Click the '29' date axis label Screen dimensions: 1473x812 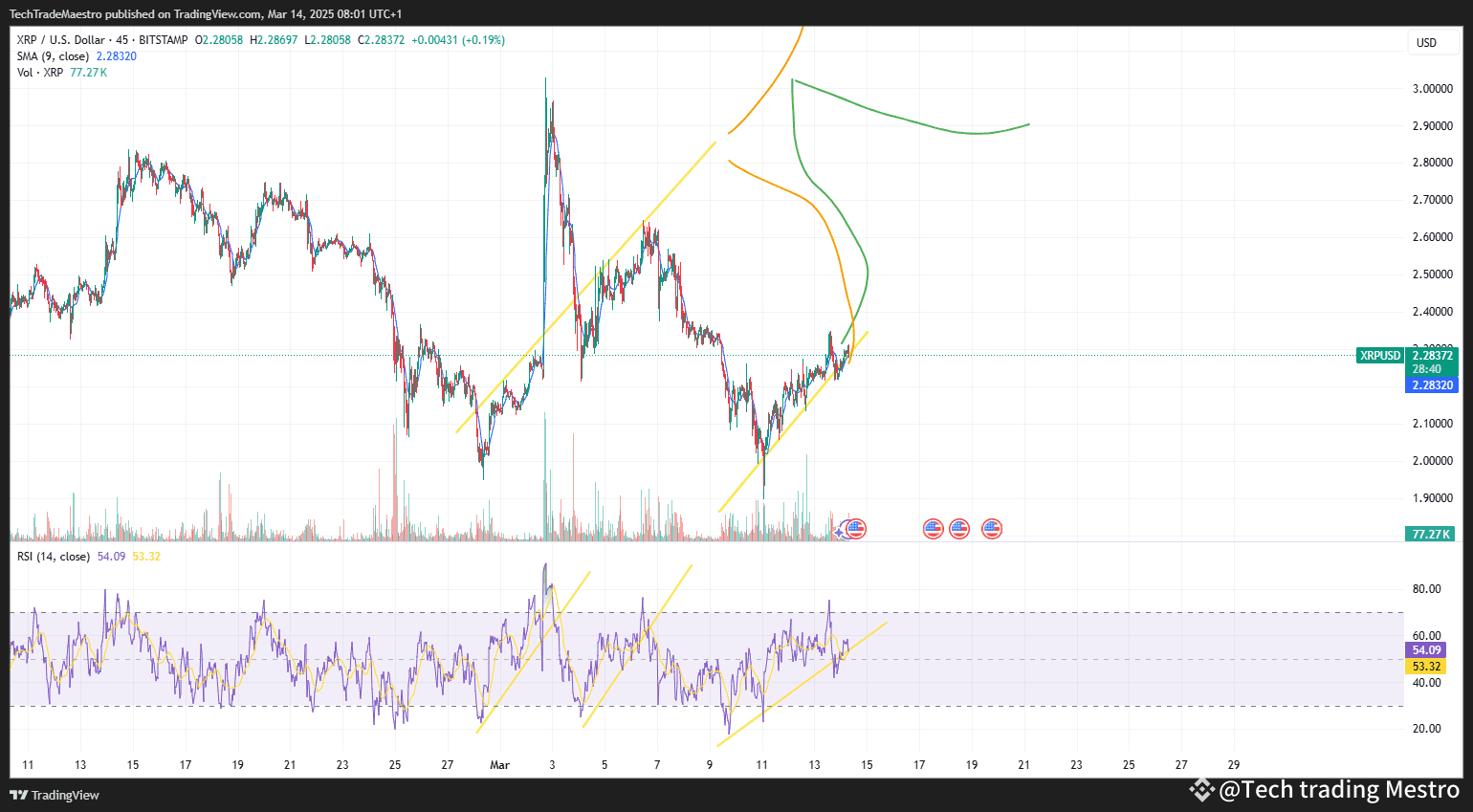click(x=1234, y=765)
